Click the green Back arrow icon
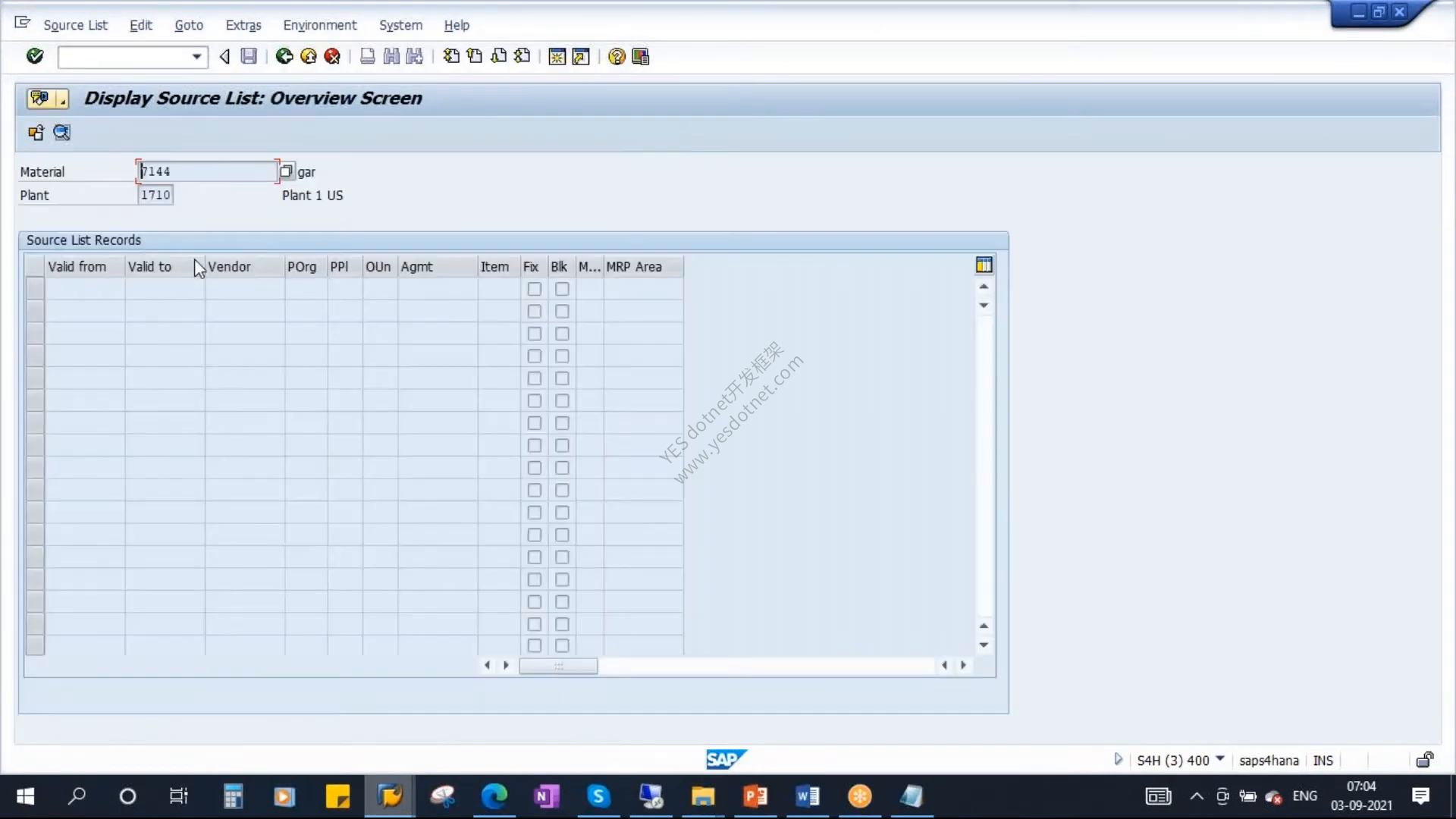Viewport: 1456px width, 819px height. tap(284, 56)
